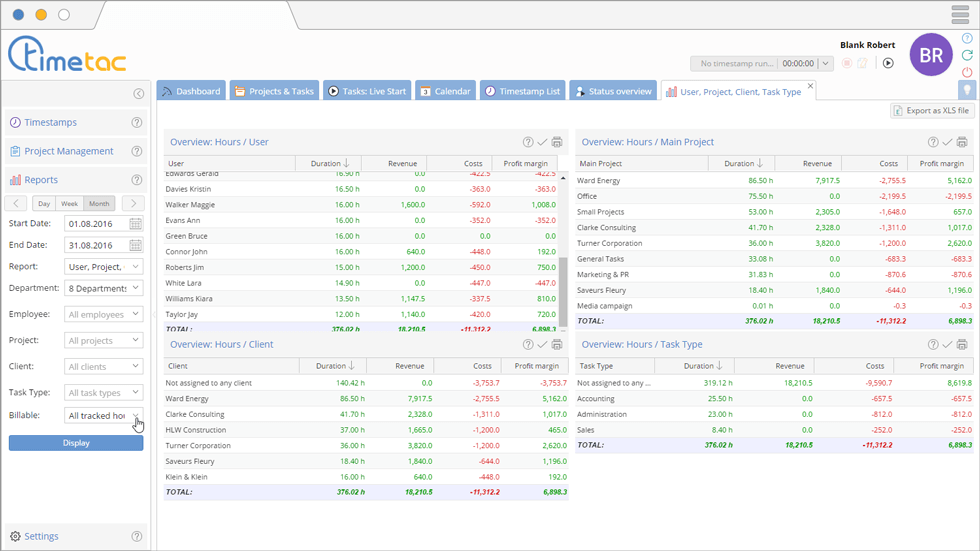Click the green refresh icon

(967, 55)
